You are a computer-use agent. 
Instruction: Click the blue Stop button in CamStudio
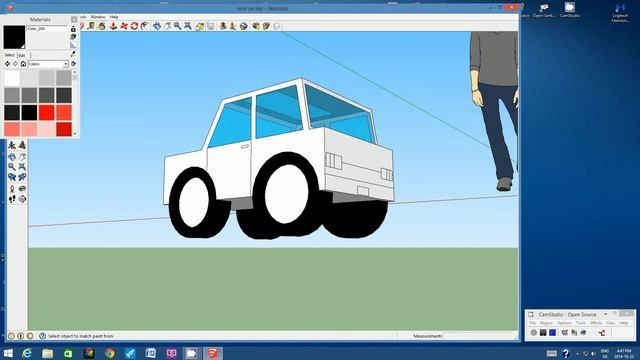click(552, 333)
